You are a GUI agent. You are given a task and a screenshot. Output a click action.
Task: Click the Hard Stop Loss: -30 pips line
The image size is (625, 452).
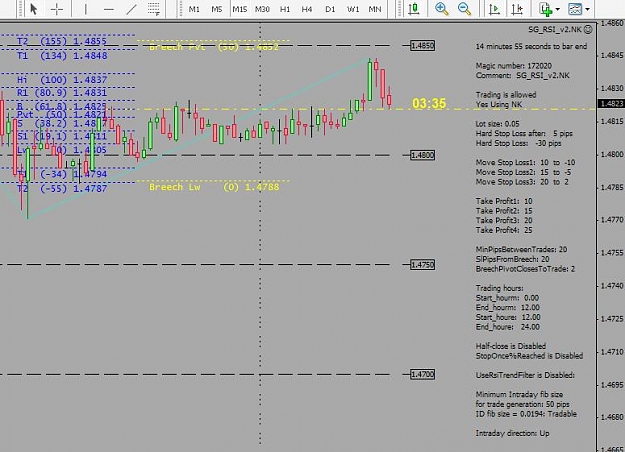coord(518,143)
